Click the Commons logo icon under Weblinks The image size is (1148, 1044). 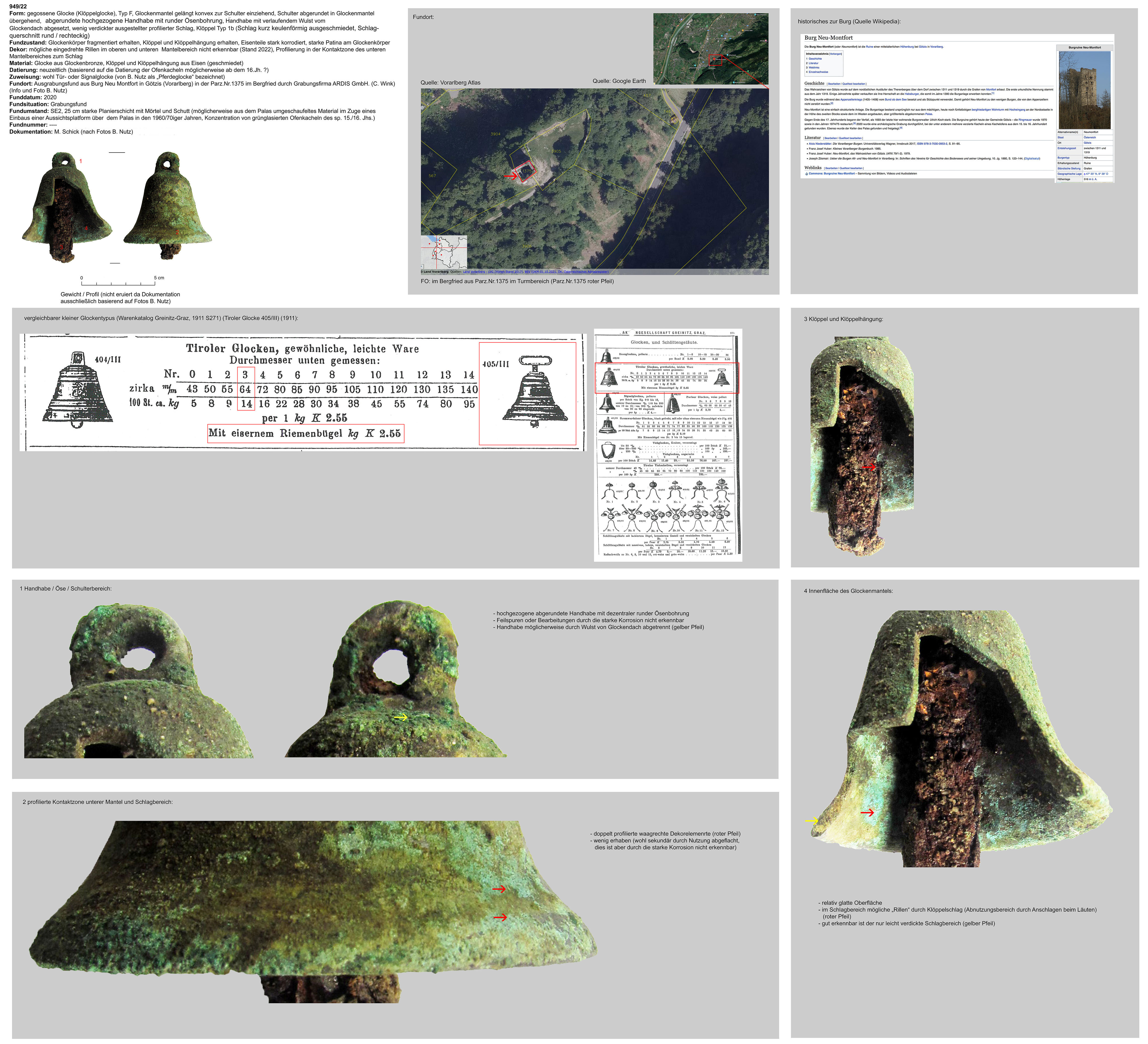tap(807, 174)
